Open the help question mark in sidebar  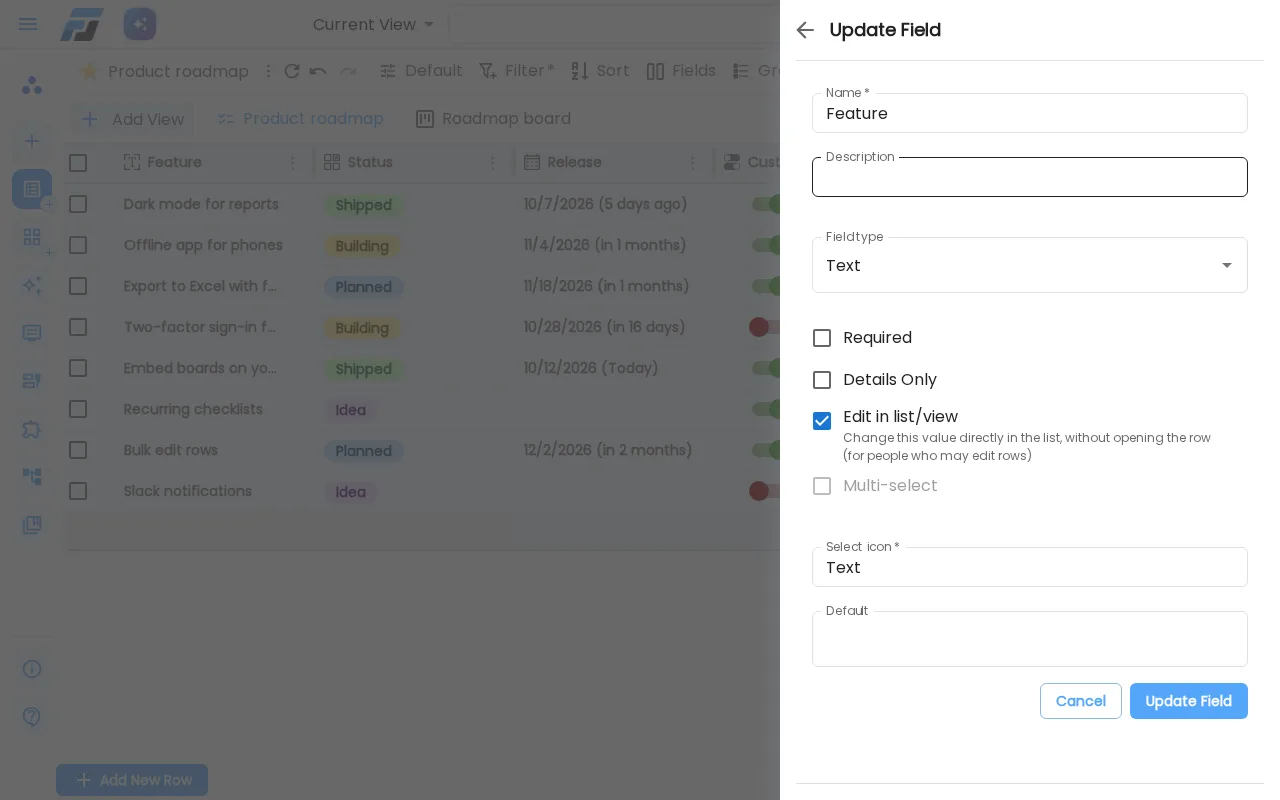click(32, 717)
